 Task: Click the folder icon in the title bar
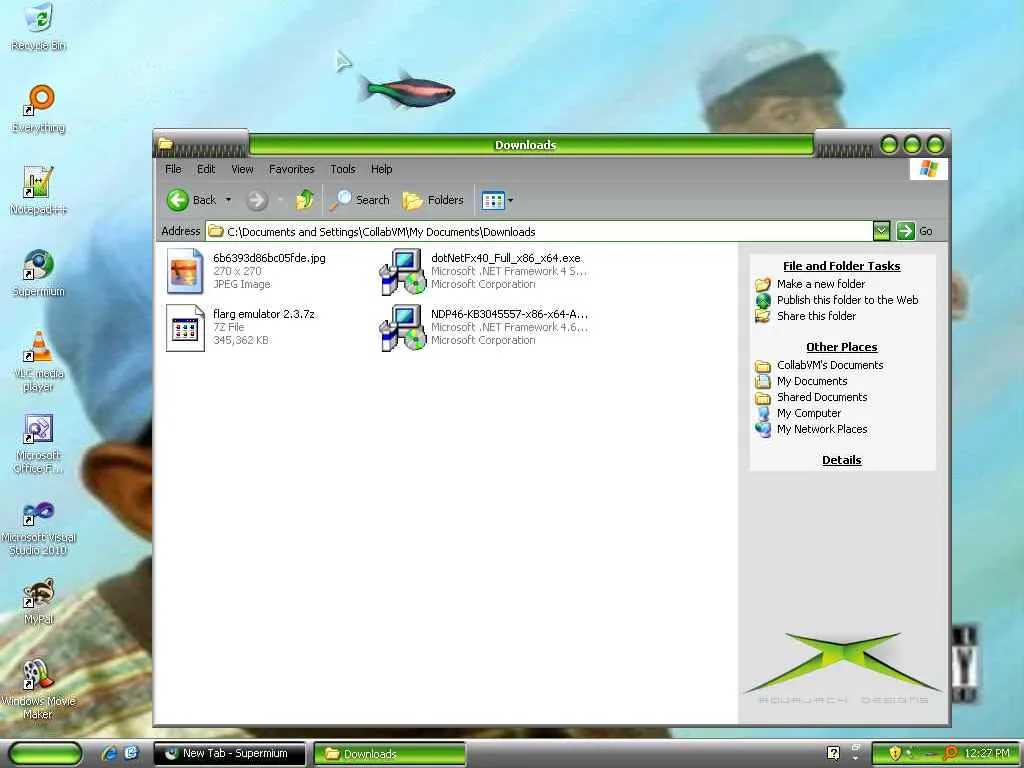166,144
